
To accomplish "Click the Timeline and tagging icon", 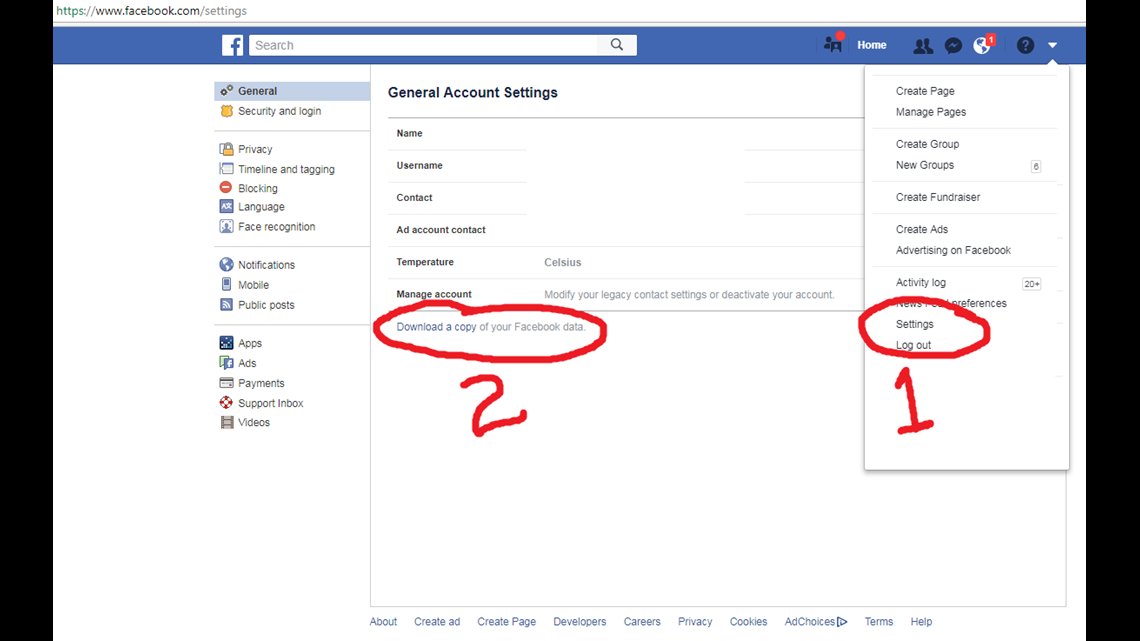I will click(x=227, y=169).
